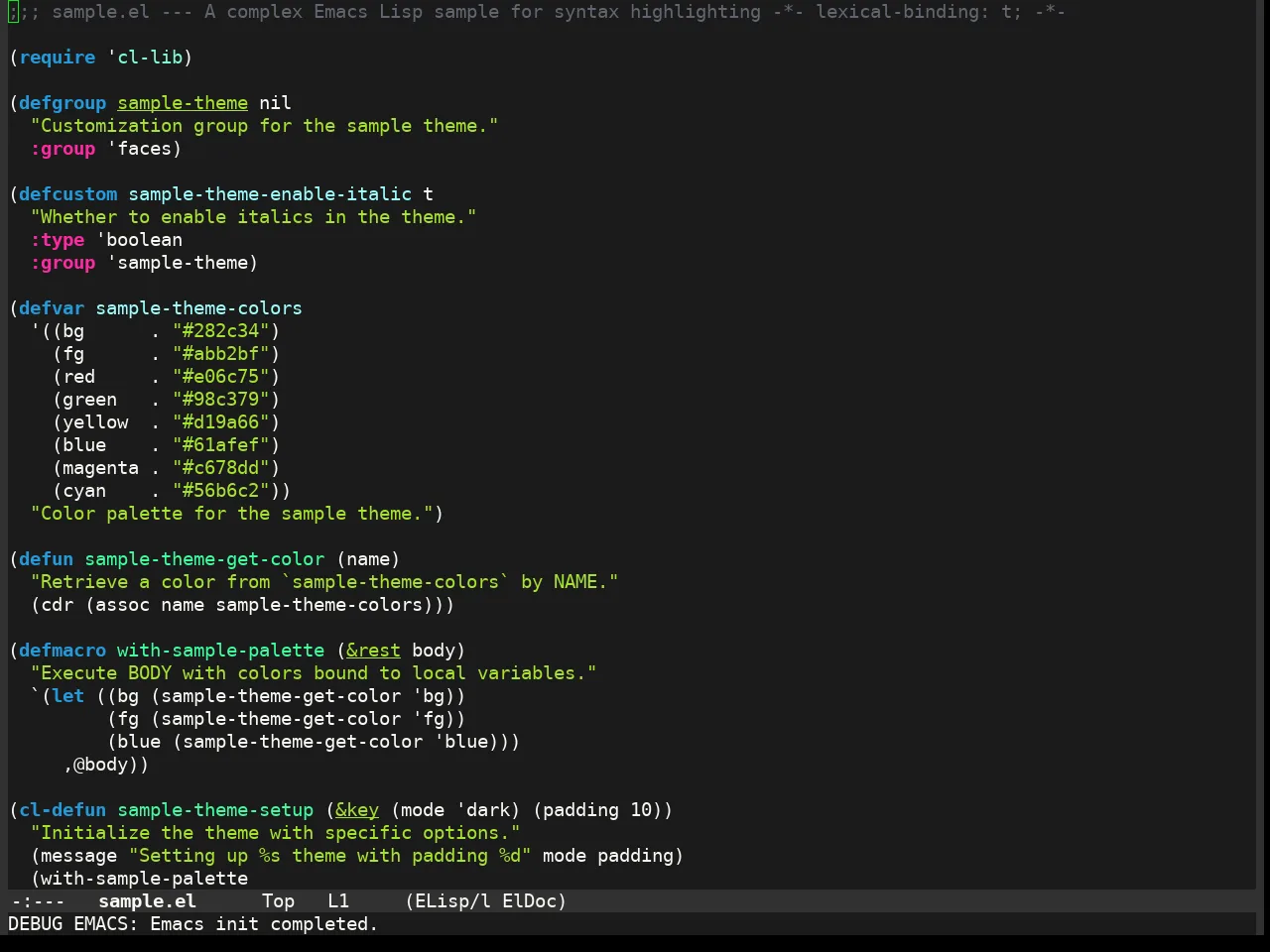
Task: Click the underlined &key keyword
Action: click(x=357, y=810)
